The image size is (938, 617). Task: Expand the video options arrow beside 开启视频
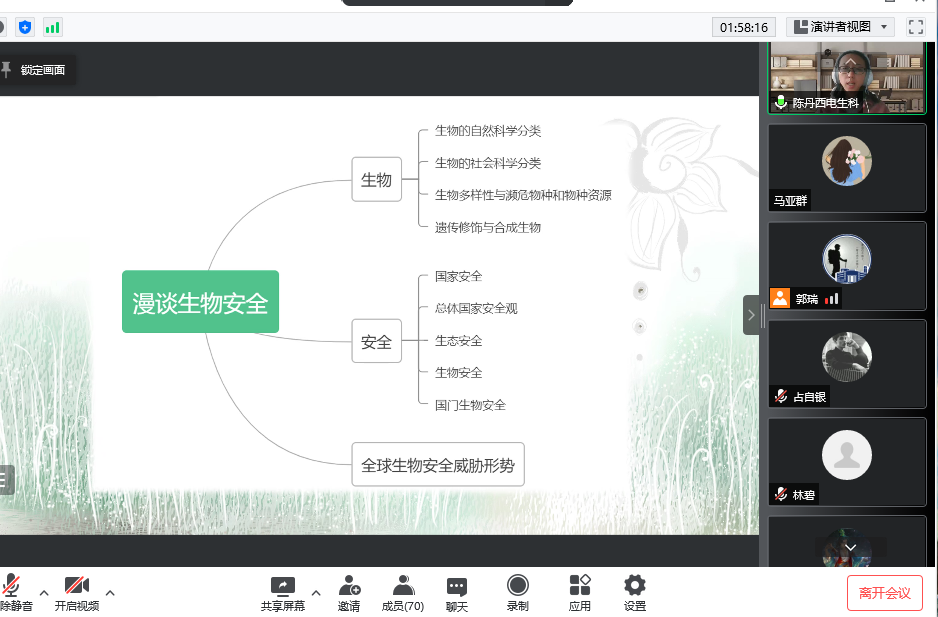(110, 592)
